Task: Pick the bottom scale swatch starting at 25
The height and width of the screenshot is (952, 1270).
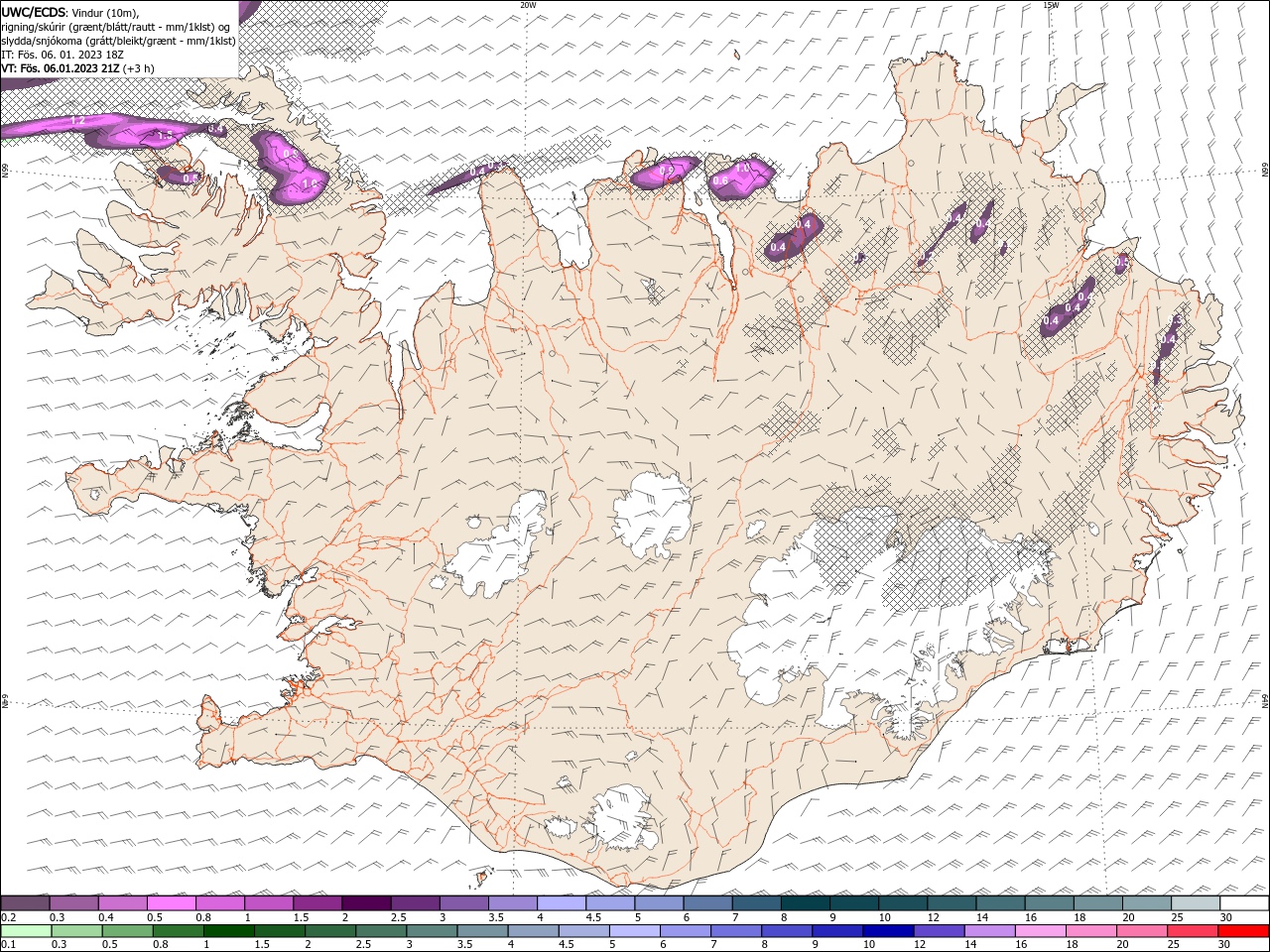Action: (1193, 931)
